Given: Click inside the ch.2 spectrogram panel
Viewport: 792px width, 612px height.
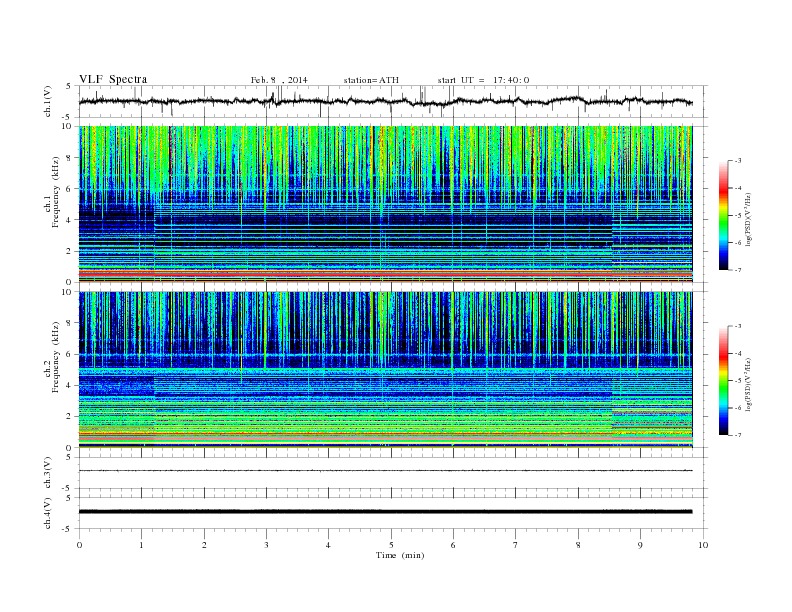Looking at the screenshot, I should [x=386, y=369].
